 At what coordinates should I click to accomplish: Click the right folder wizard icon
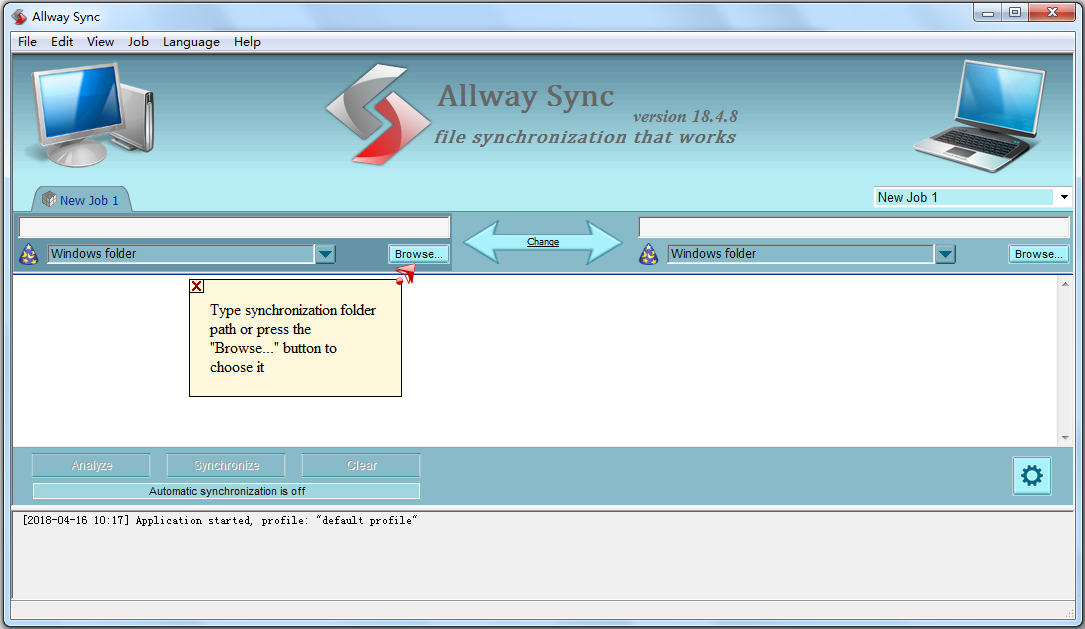[649, 254]
